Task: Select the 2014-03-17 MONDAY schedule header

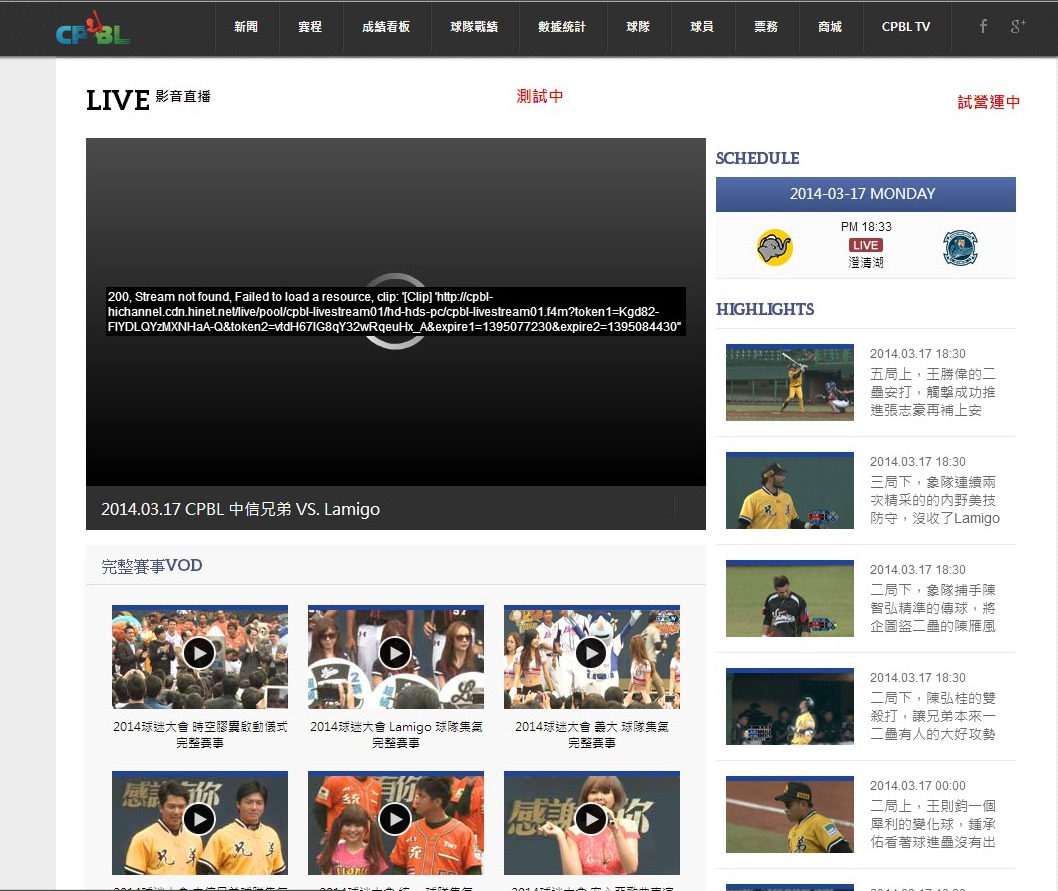Action: click(x=866, y=194)
